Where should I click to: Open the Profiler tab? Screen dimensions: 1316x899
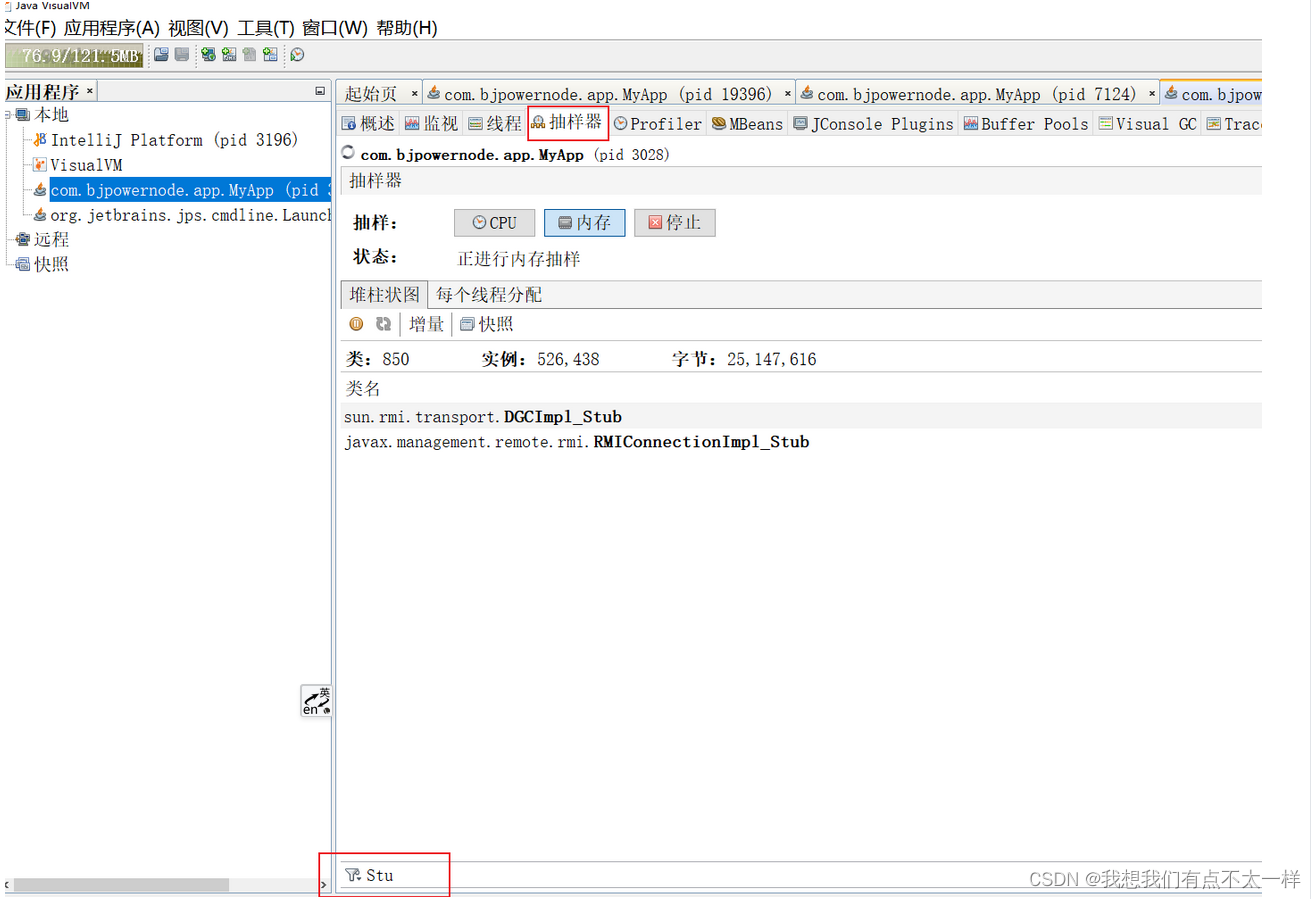tap(658, 124)
